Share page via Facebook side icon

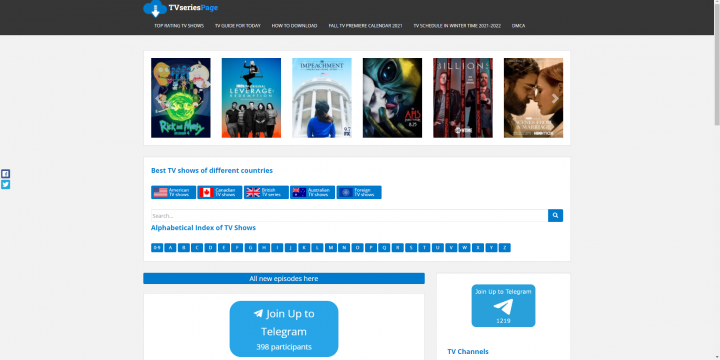pos(5,174)
